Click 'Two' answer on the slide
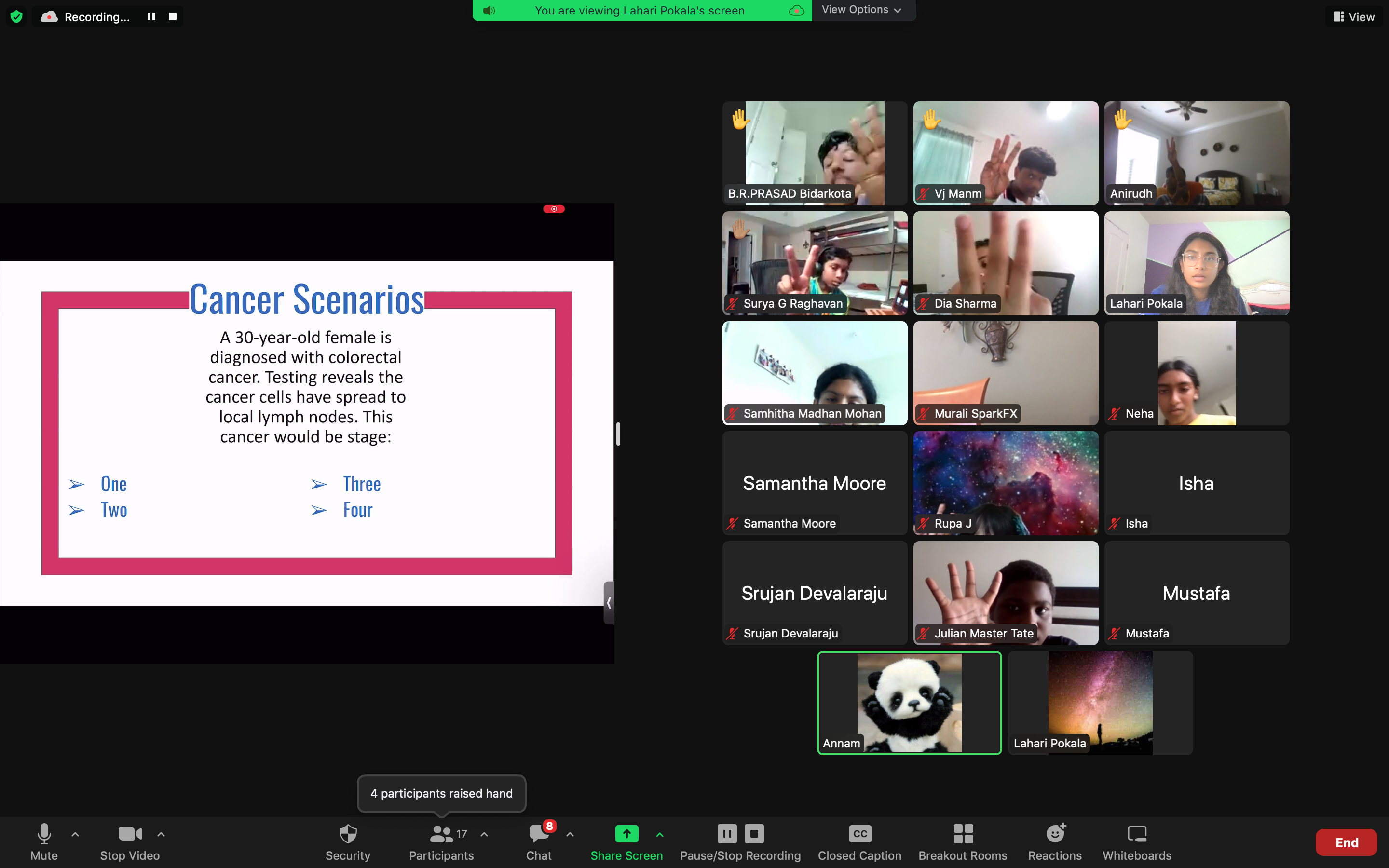Image resolution: width=1389 pixels, height=868 pixels. click(114, 510)
